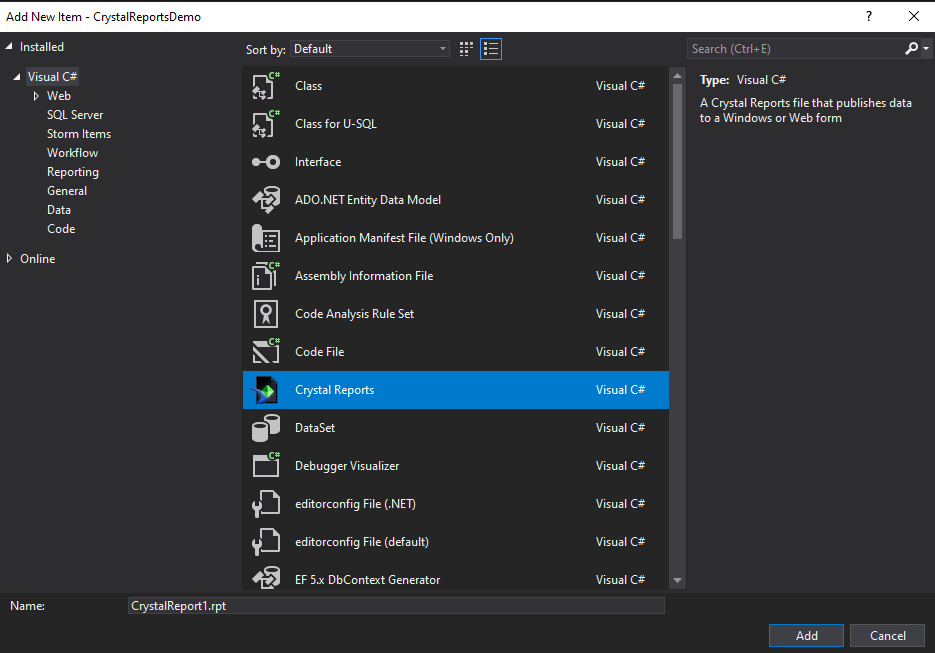Select "editorconfig File (.NET)" text
This screenshot has width=935, height=653.
[355, 504]
